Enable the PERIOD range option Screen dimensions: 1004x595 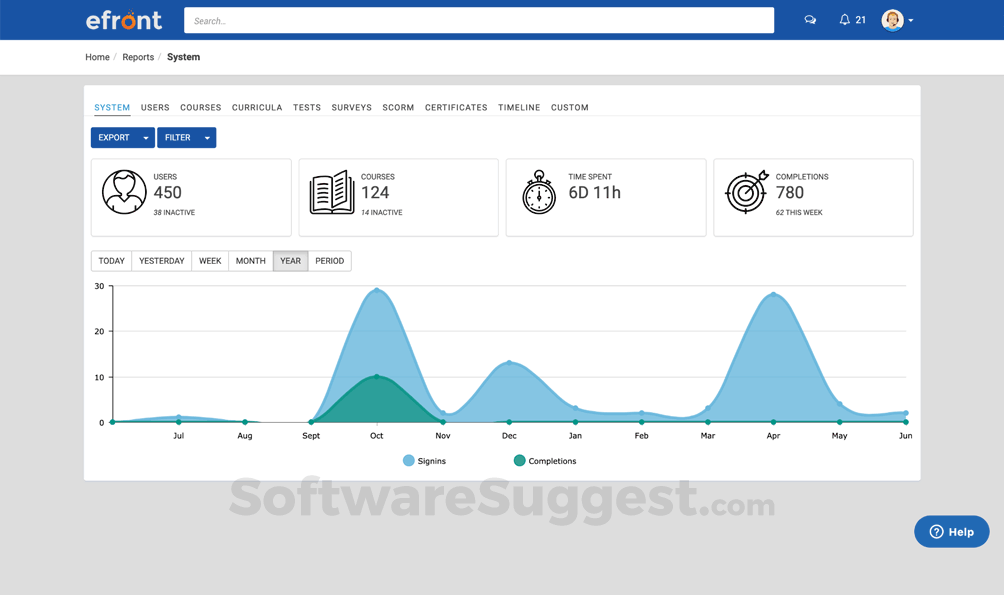click(329, 260)
